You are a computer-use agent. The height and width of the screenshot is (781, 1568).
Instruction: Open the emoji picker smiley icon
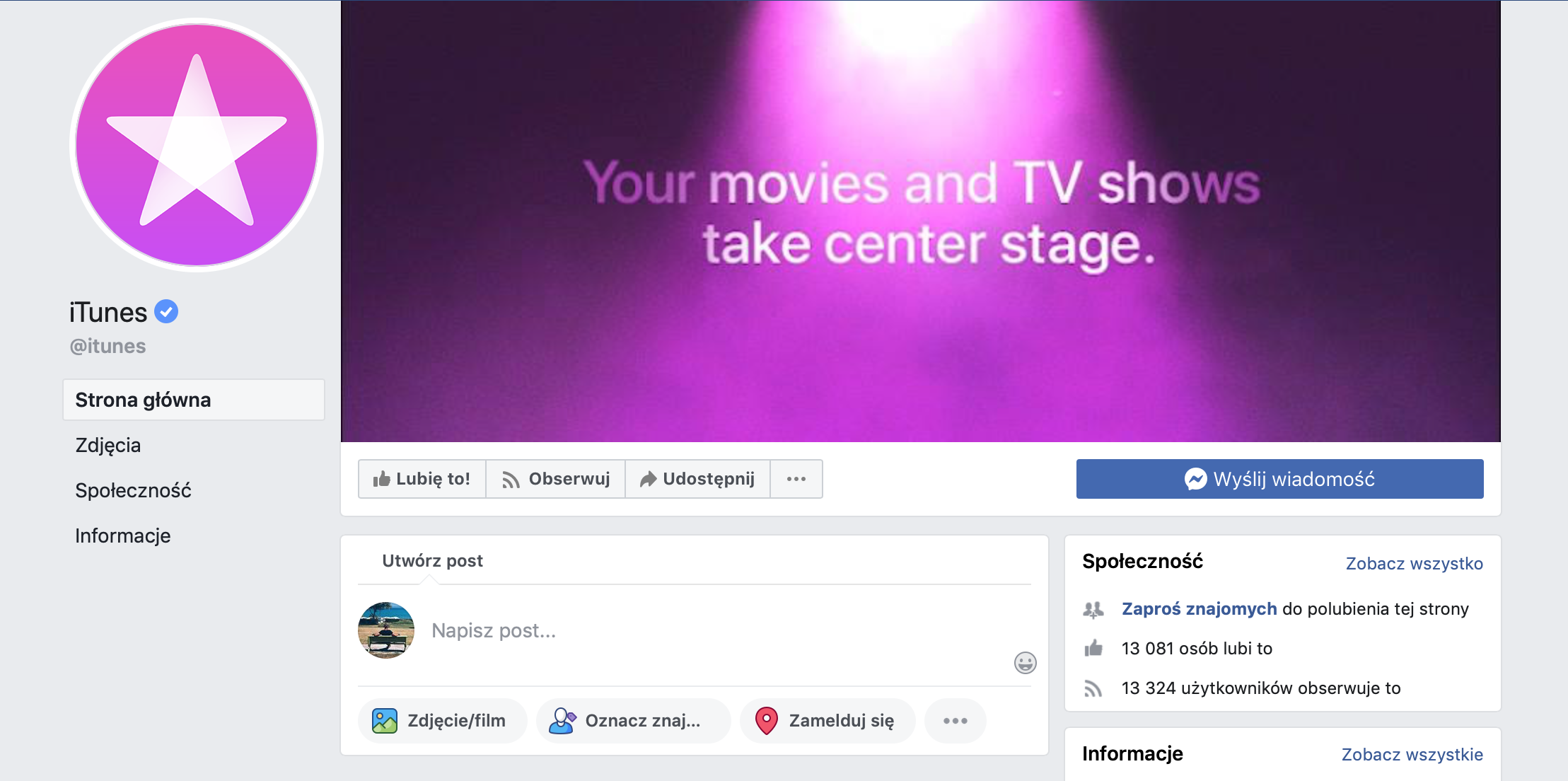click(x=1025, y=663)
